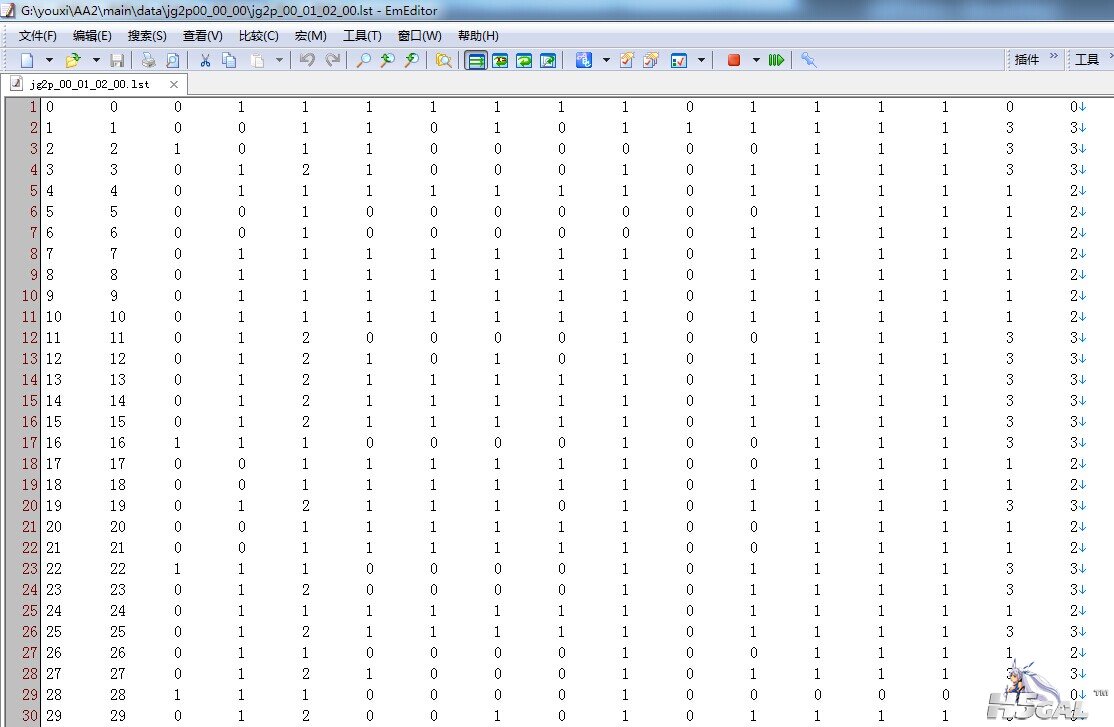Viewport: 1114px width, 727px height.
Task: Close the jg2p_00_01_02_00.lst document tab
Action: [173, 85]
